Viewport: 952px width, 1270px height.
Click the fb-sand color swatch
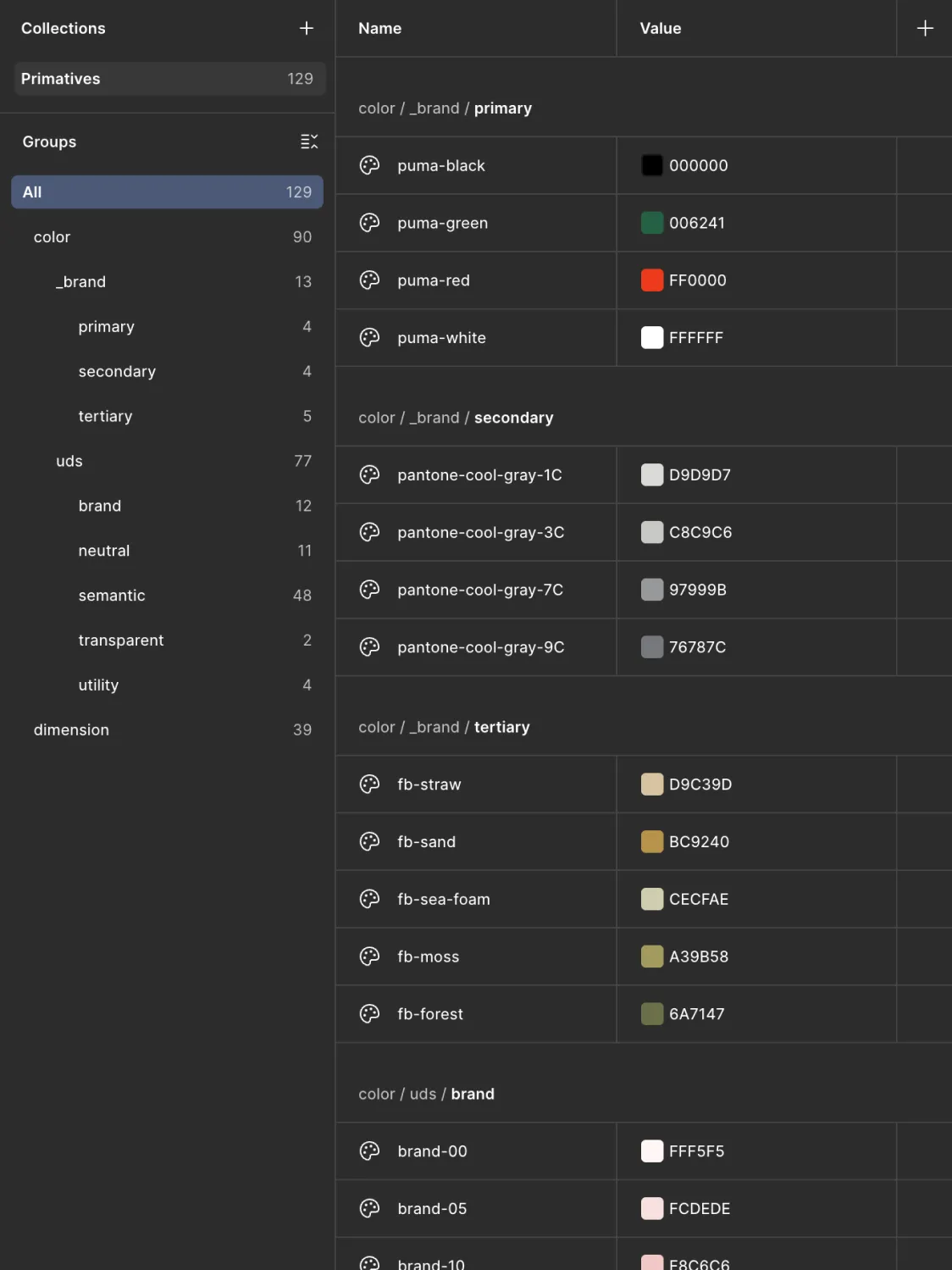pyautogui.click(x=652, y=842)
